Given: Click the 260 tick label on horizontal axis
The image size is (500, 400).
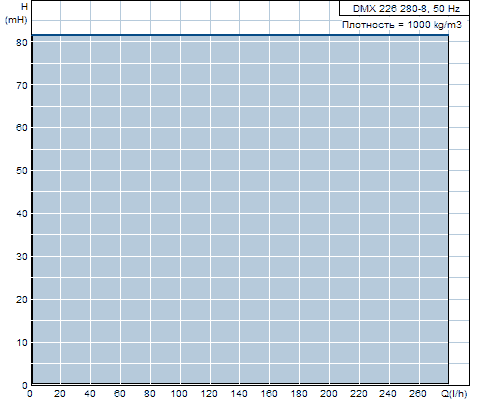Looking at the screenshot, I should click(418, 394).
